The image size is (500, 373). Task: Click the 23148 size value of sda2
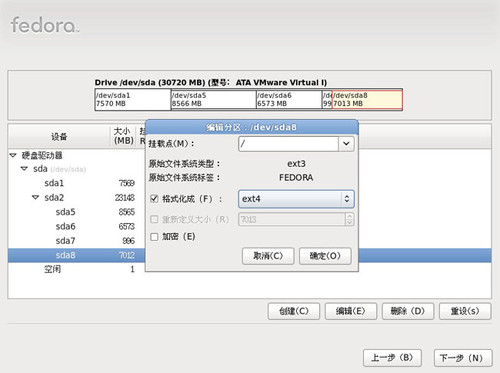[x=125, y=198]
